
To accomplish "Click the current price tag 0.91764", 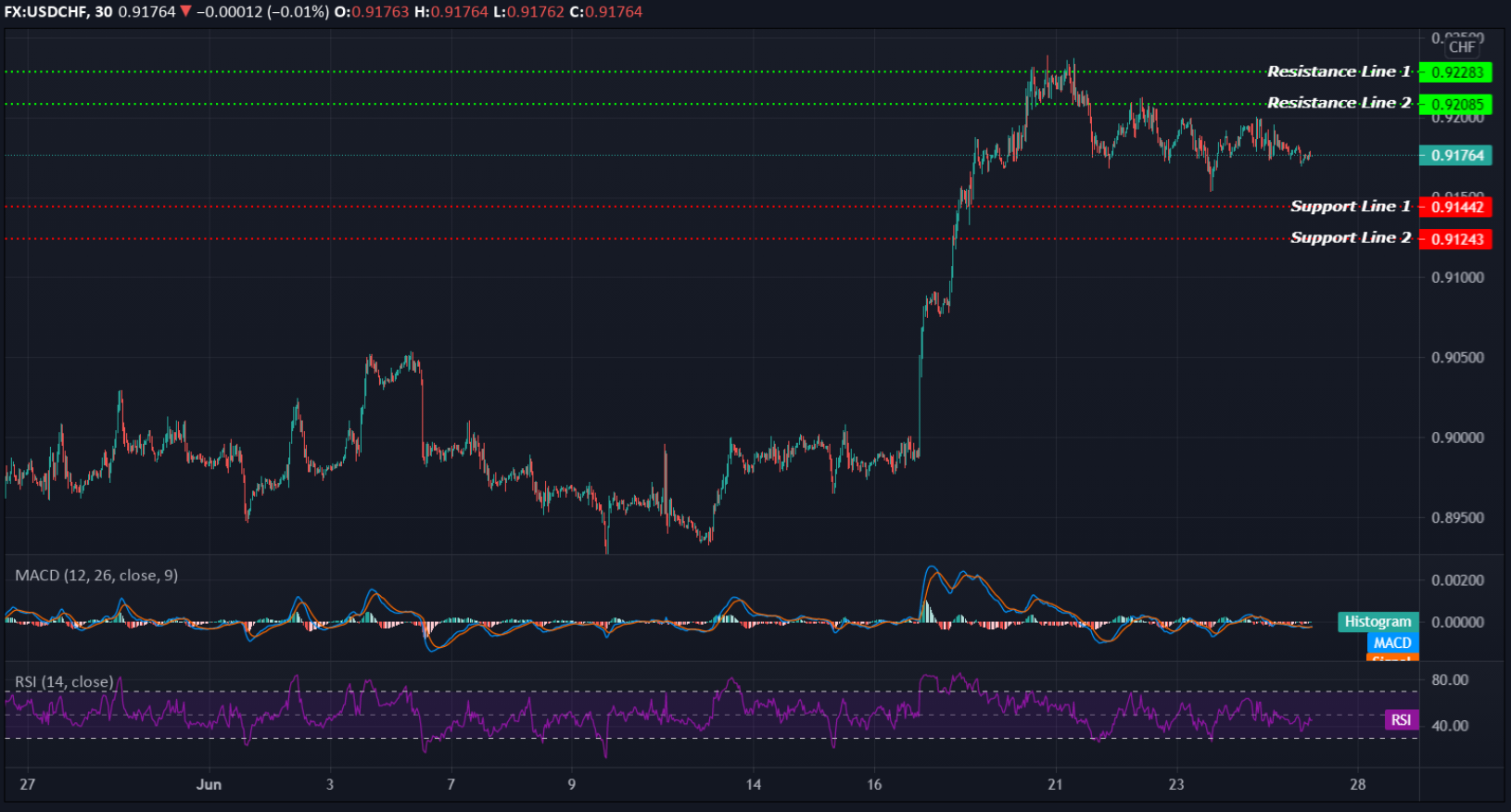I will click(1455, 156).
